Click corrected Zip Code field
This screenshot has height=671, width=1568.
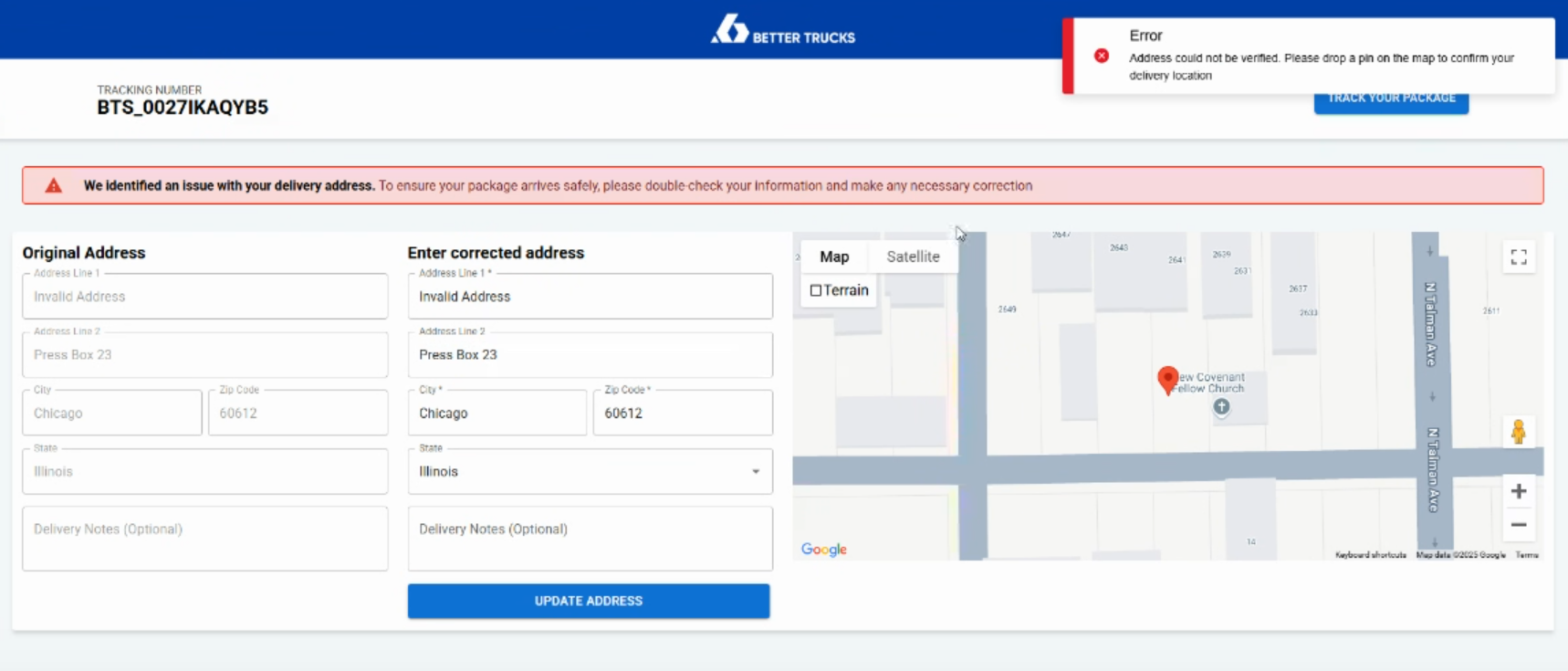coord(683,414)
